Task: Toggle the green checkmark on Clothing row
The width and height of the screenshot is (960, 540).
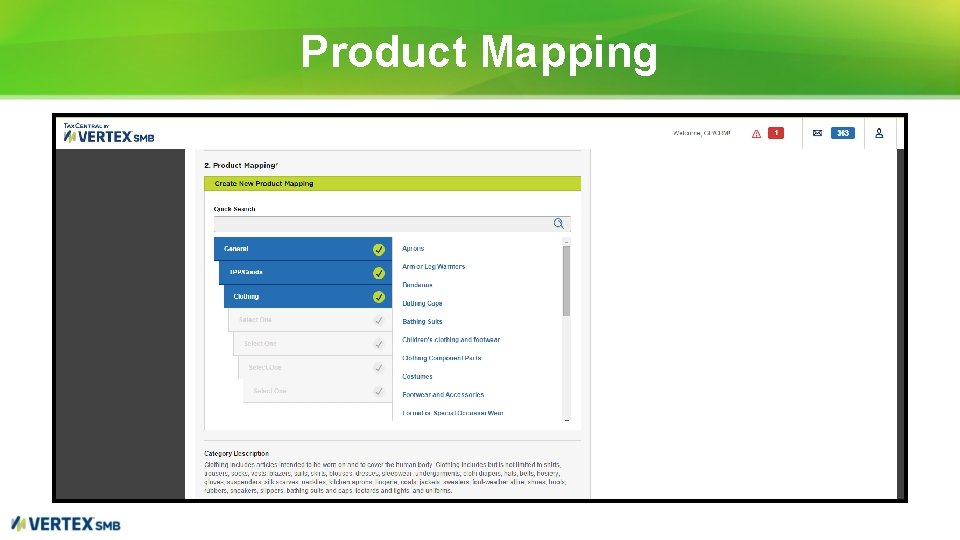Action: pyautogui.click(x=379, y=297)
